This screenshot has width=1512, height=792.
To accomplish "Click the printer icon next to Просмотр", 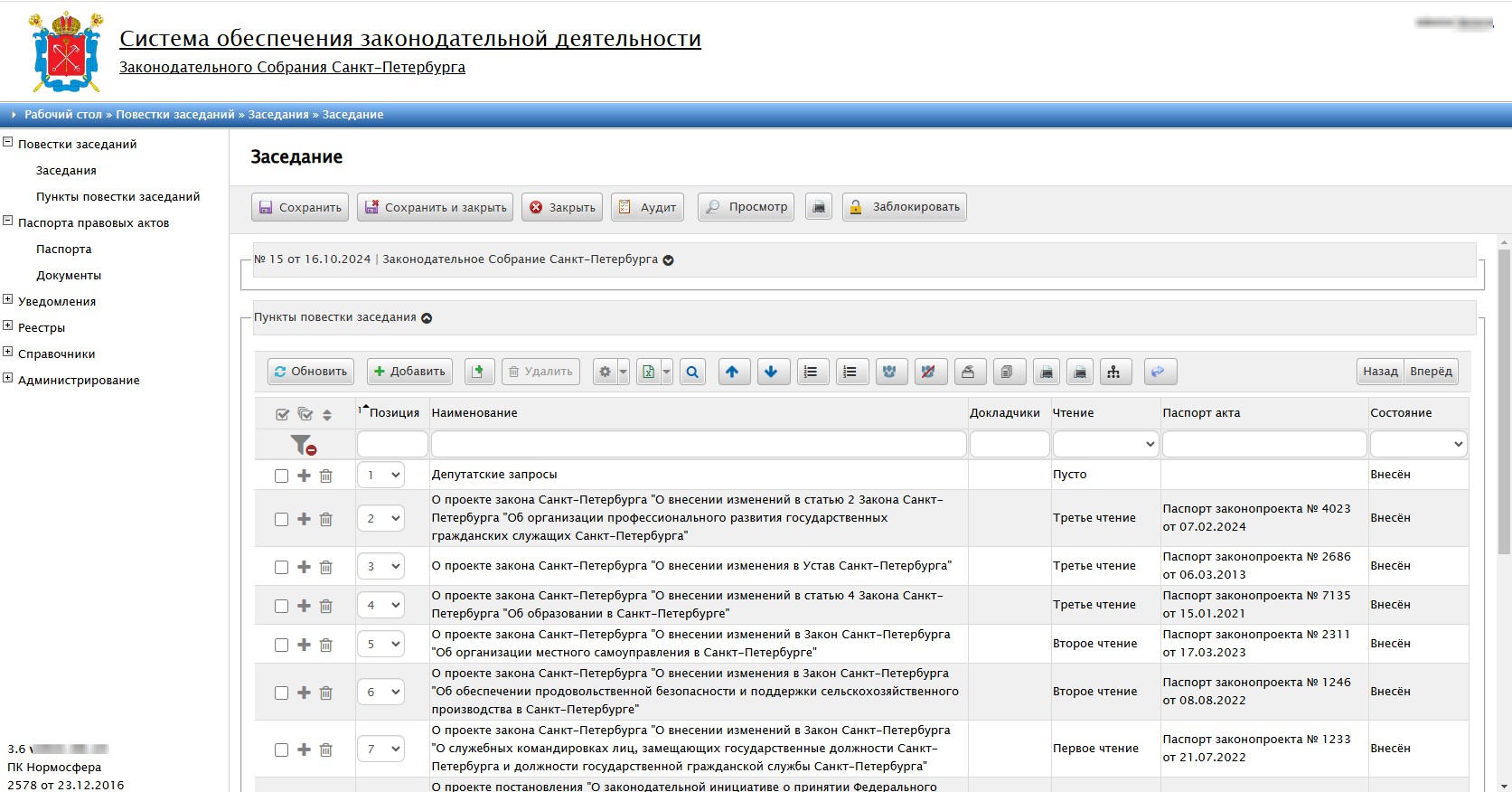I will [x=819, y=207].
